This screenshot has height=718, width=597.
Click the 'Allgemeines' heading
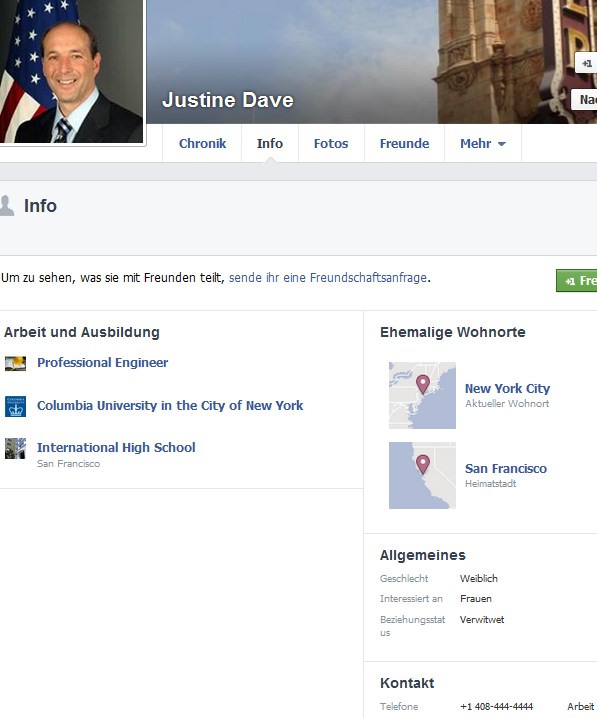point(423,555)
